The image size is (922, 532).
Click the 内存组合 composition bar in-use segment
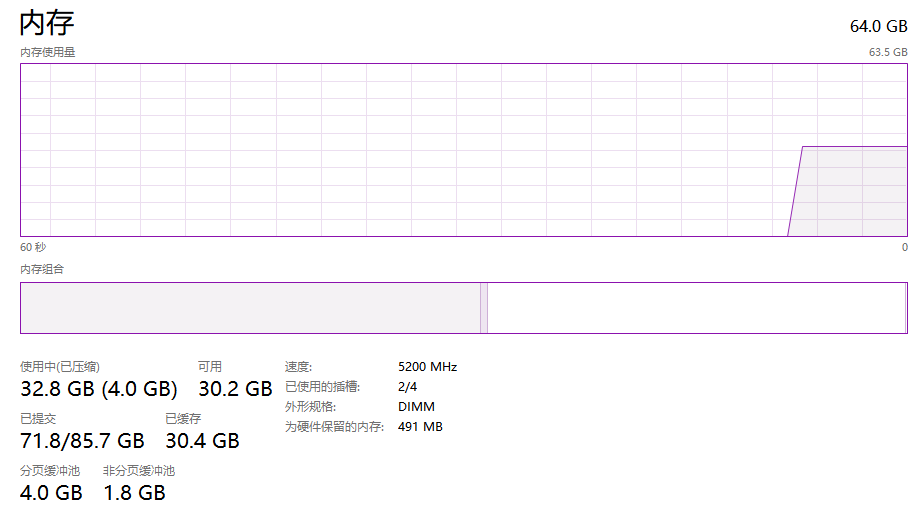(x=250, y=308)
